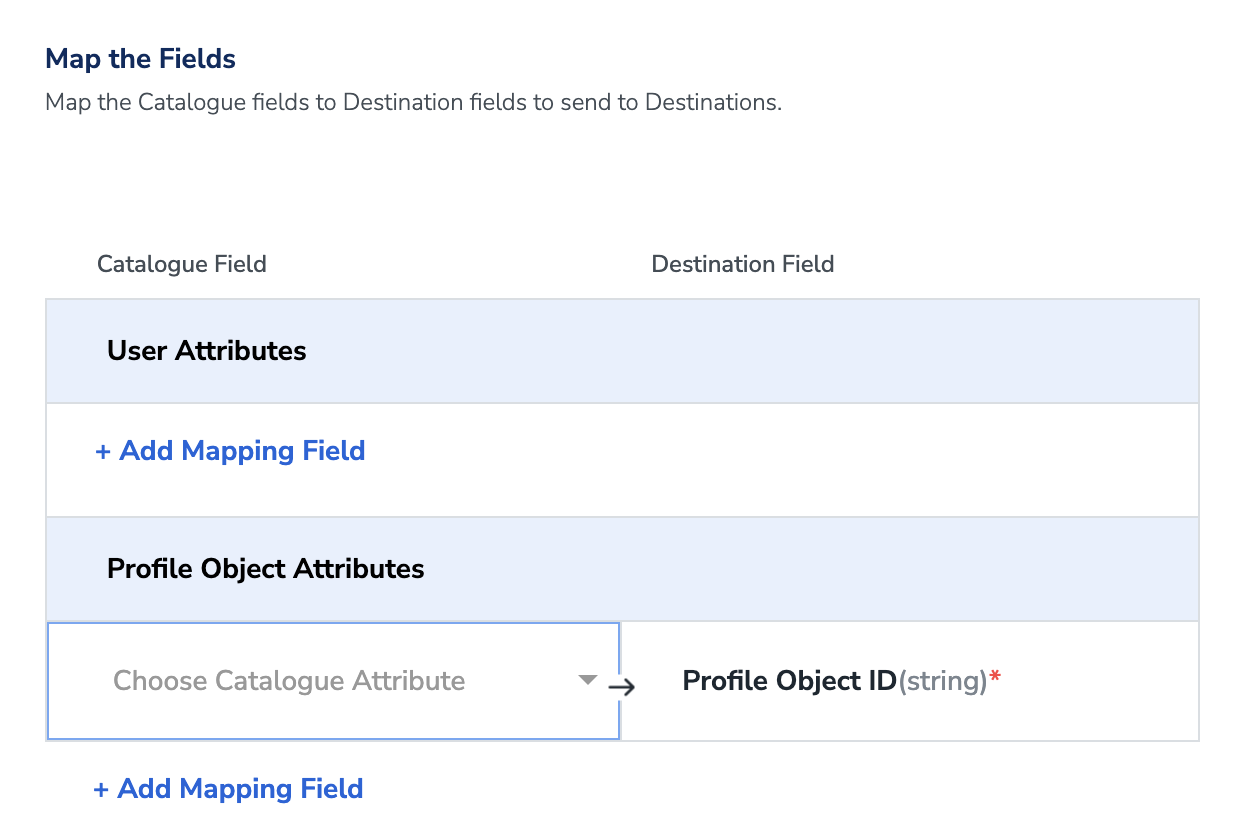Click the plus icon under User Attributes
Screen dimensions: 1236x840
[x=102, y=452]
